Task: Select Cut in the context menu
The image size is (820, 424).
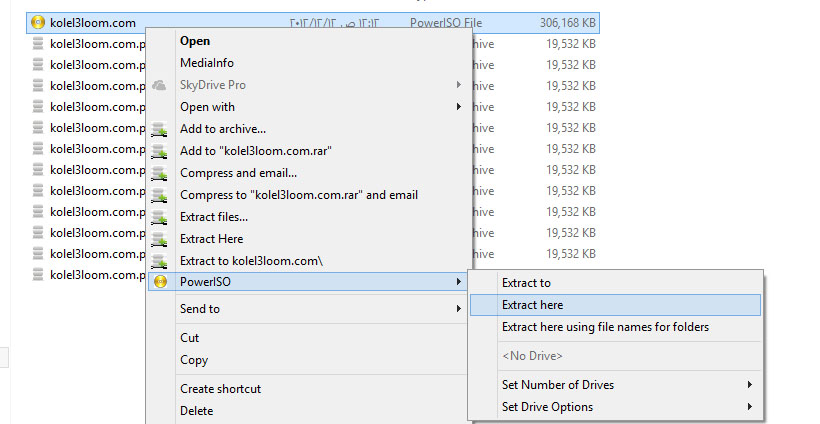Action: point(189,338)
